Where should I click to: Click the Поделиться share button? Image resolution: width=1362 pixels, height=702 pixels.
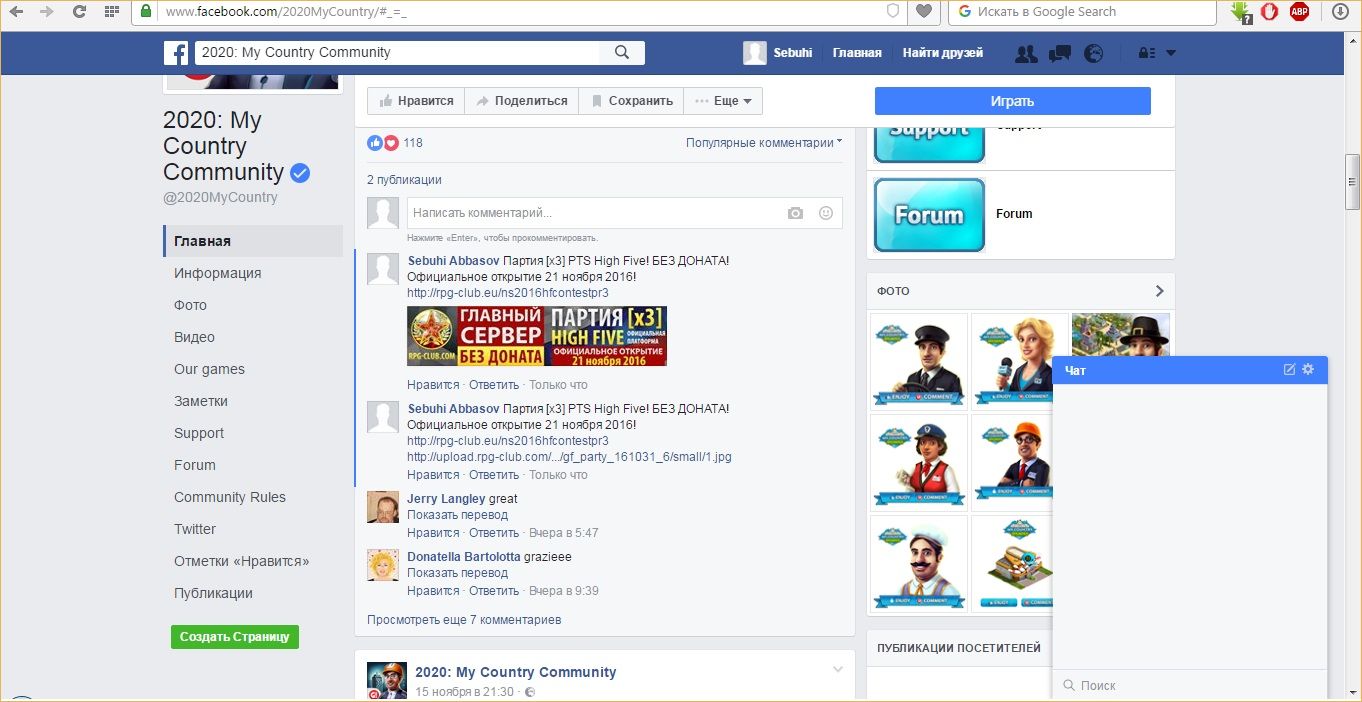pyautogui.click(x=521, y=101)
